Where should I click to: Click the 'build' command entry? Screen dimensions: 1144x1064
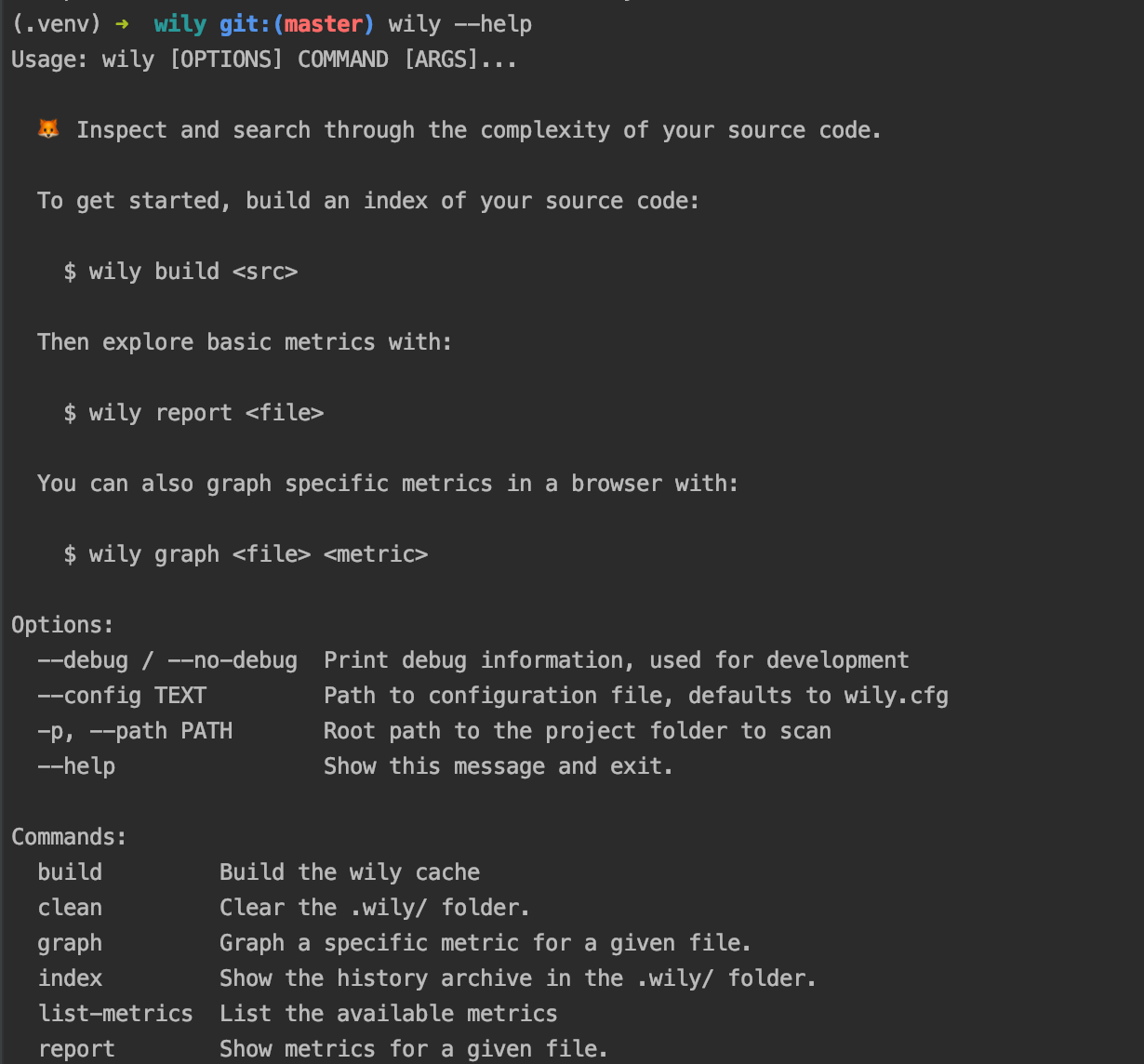70,872
